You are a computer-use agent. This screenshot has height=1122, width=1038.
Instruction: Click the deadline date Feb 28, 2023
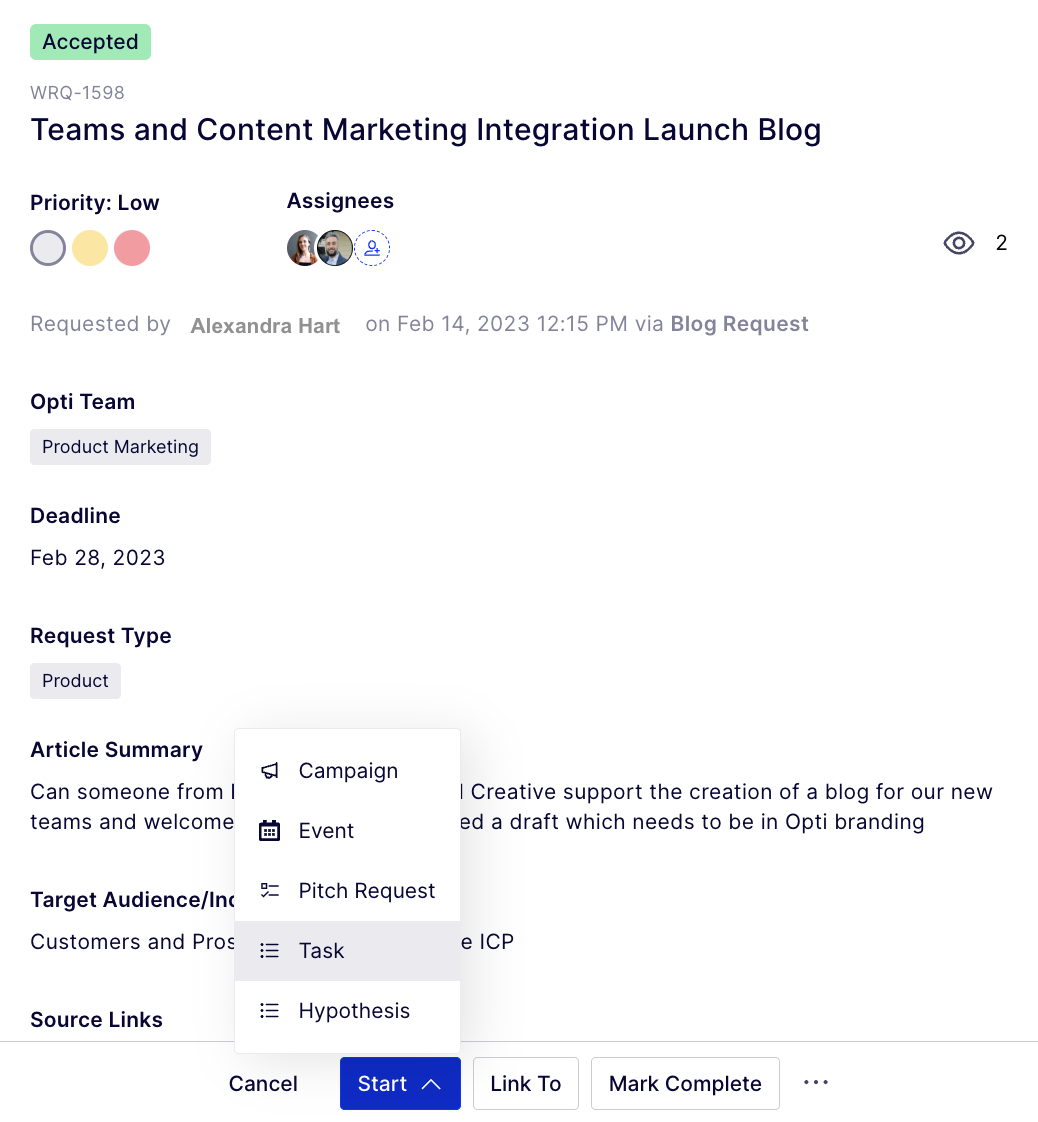[x=97, y=558]
